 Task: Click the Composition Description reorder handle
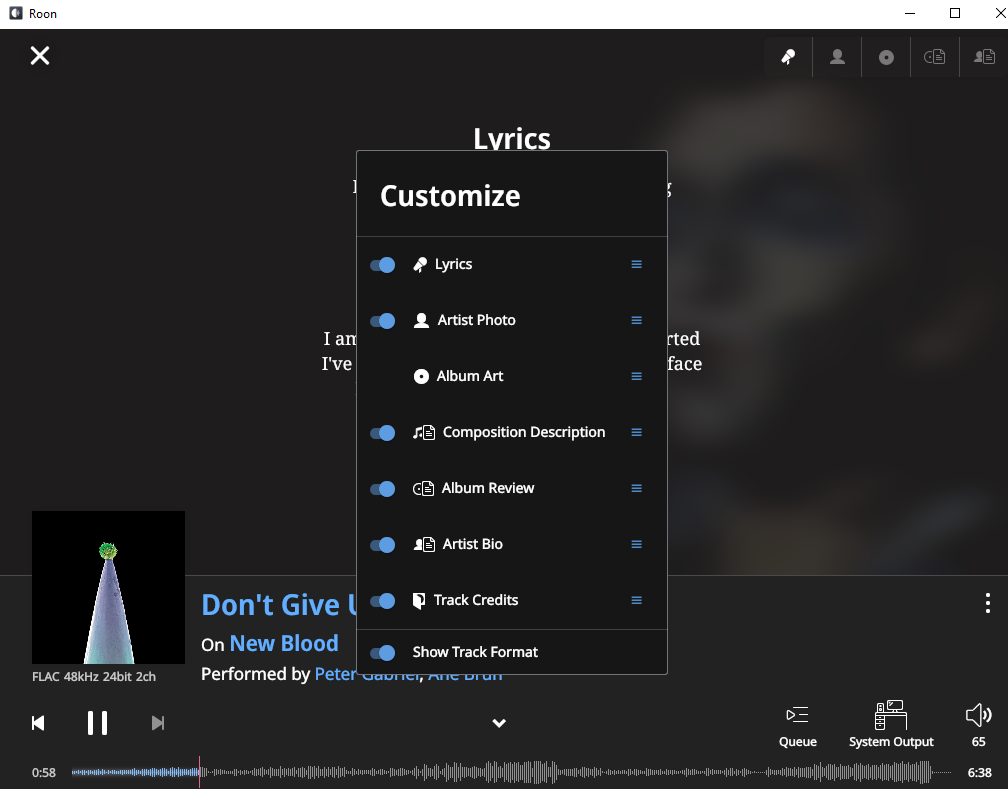tap(636, 432)
